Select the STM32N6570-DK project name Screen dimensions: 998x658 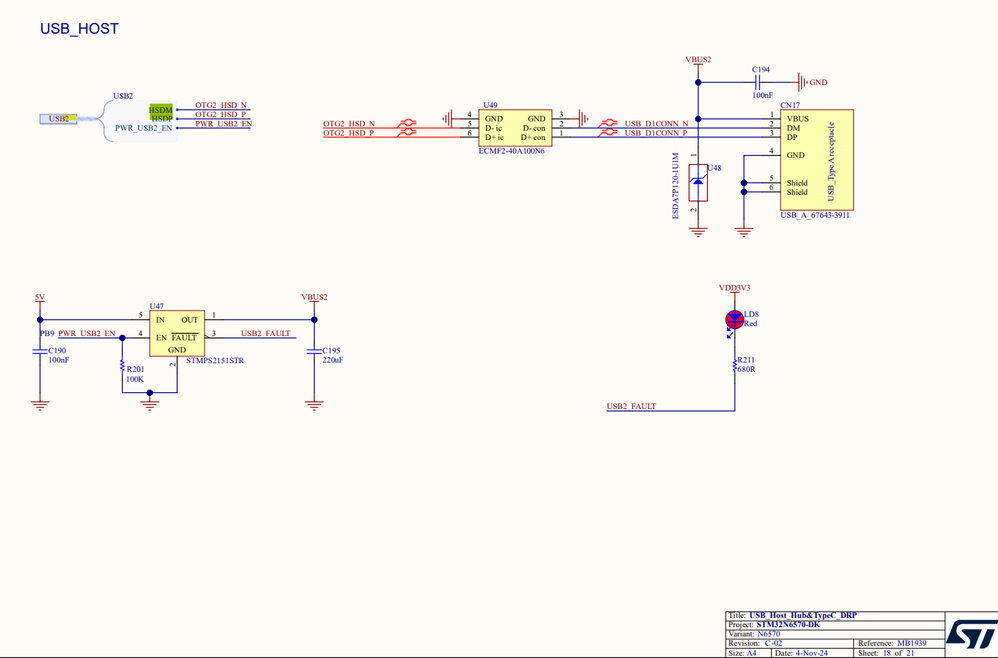coord(788,625)
